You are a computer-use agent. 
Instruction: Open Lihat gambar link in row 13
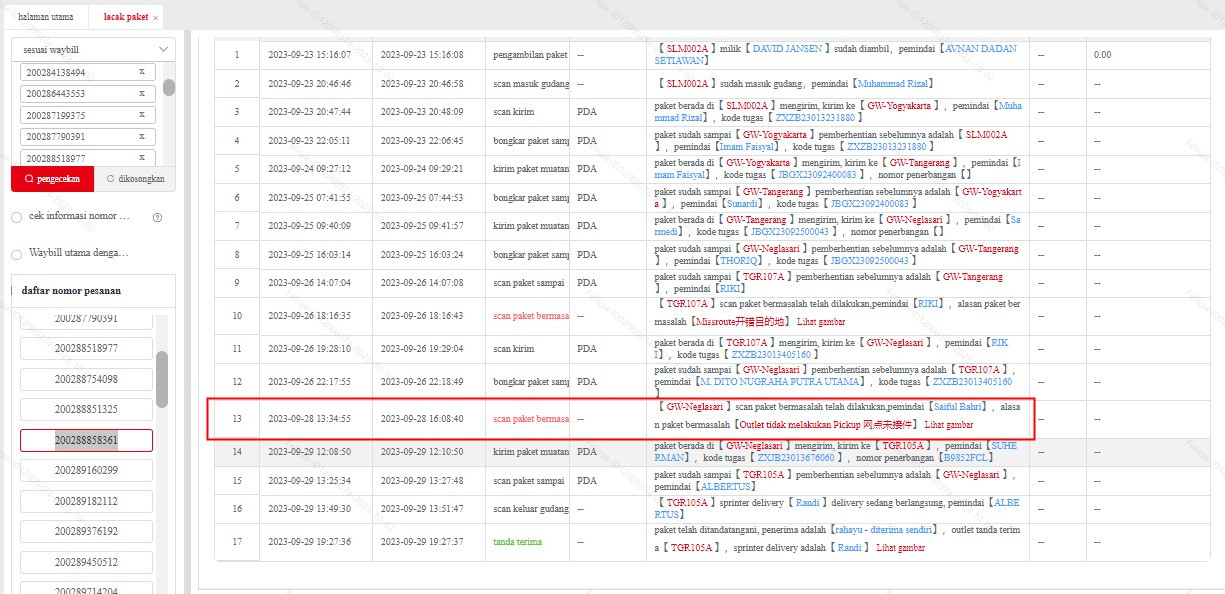(x=949, y=424)
